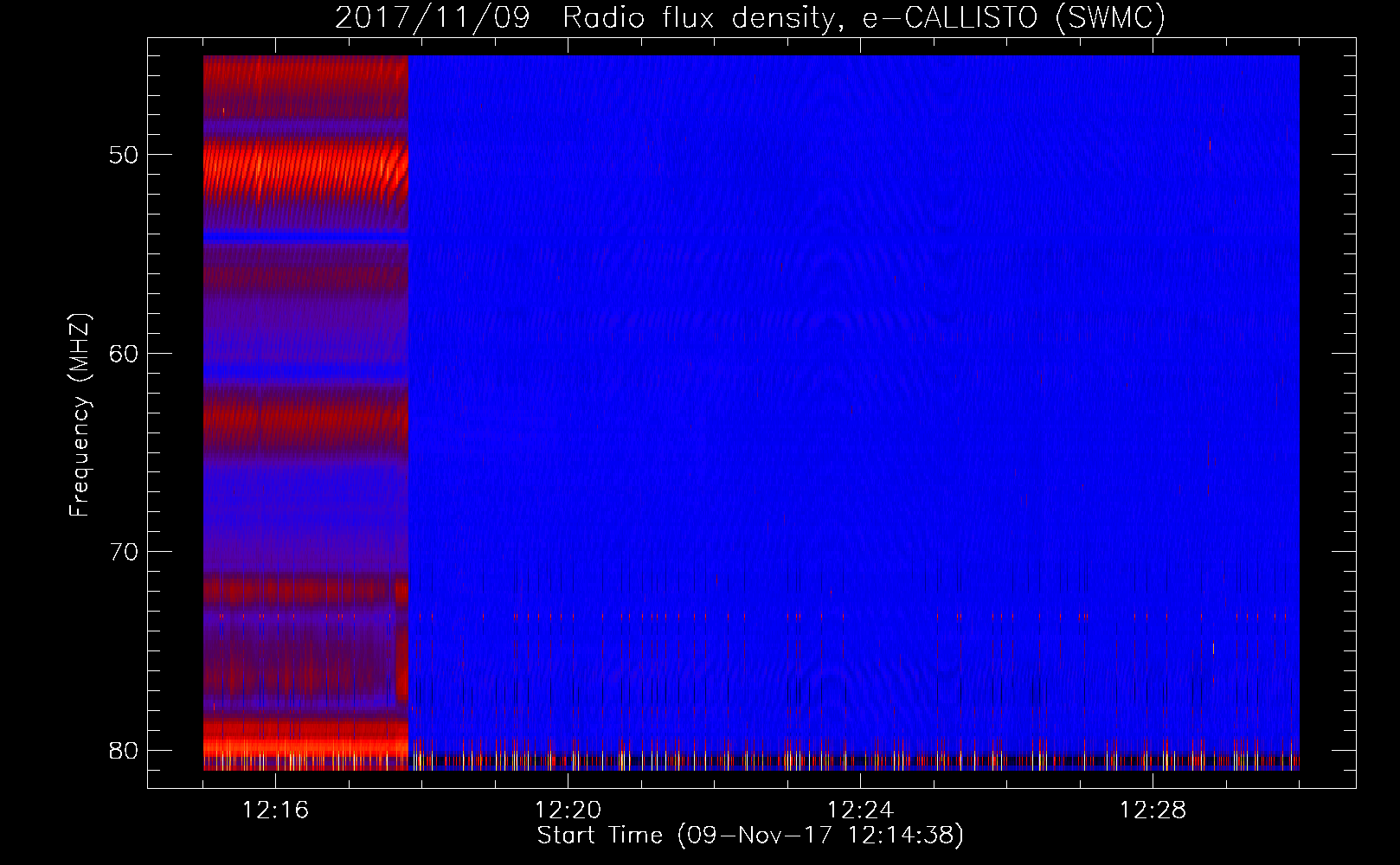Click the '80' frequency tick label
Viewport: 1400px width, 865px height.
[x=124, y=751]
